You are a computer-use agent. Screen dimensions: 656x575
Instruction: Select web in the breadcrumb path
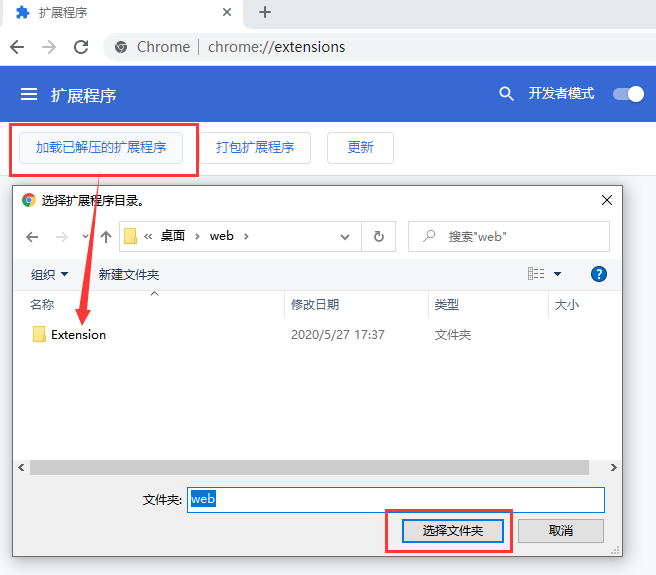coord(222,236)
